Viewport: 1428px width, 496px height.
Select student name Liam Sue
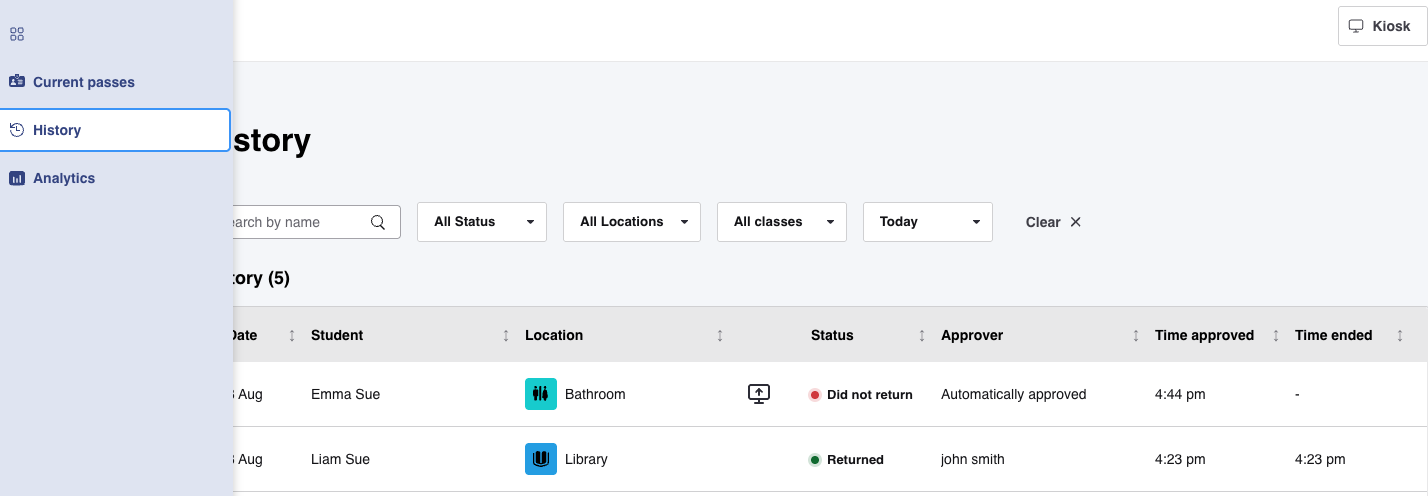tap(341, 459)
